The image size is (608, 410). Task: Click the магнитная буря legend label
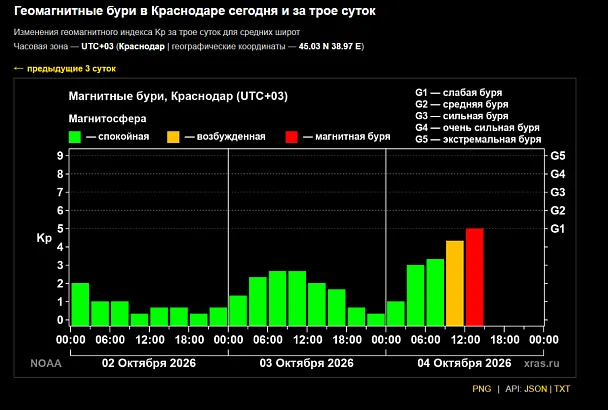[x=352, y=137]
